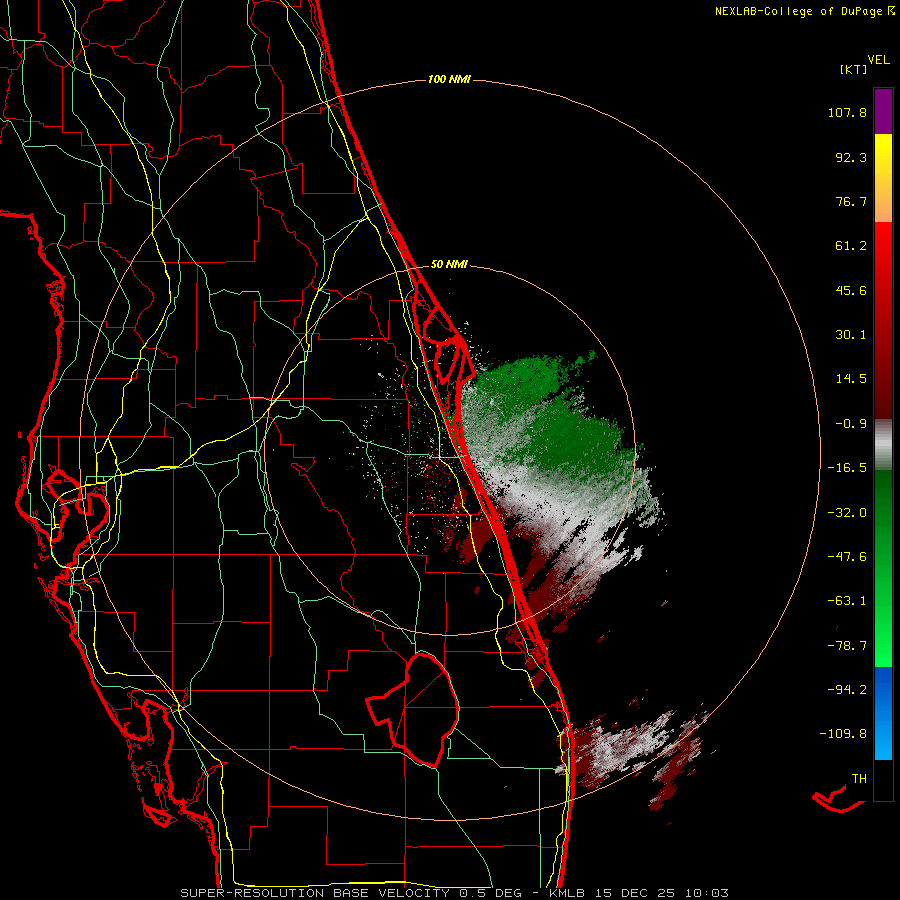Click the -63.1 velocity scale value
This screenshot has width=900, height=900.
click(x=847, y=600)
